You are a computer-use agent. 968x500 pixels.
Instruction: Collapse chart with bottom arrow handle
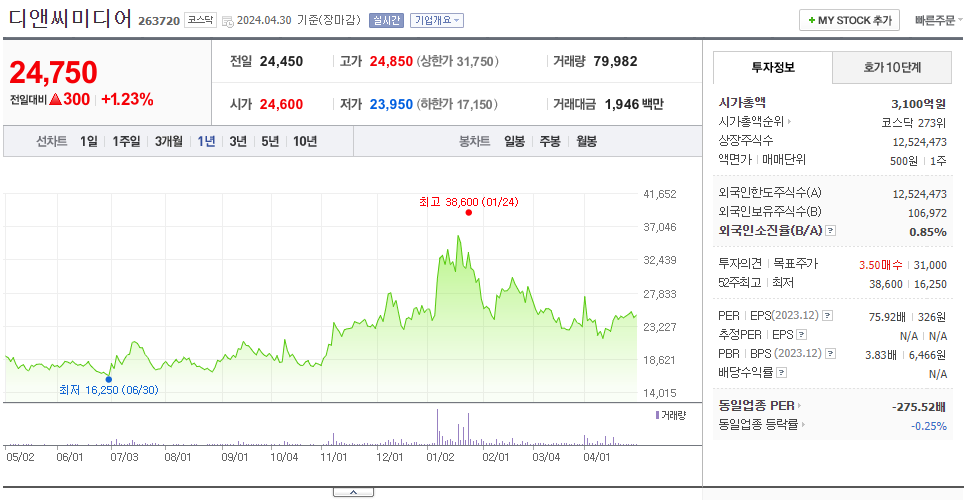[353, 492]
